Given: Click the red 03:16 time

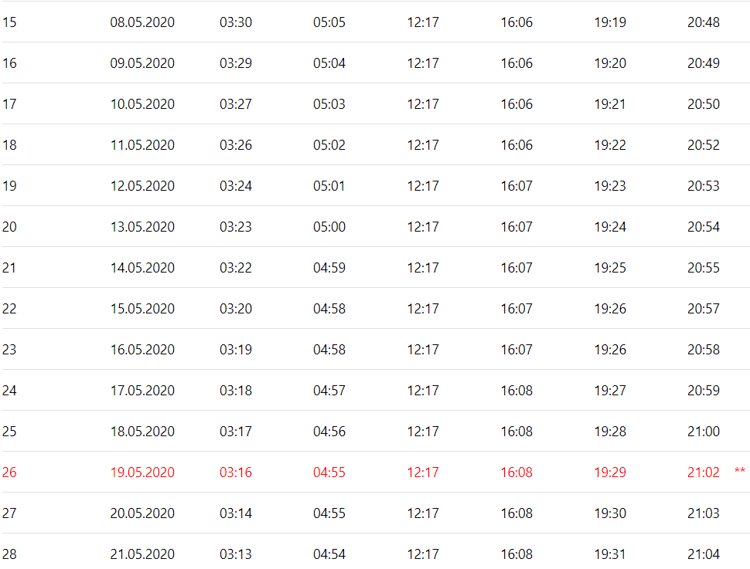Looking at the screenshot, I should coord(236,472).
